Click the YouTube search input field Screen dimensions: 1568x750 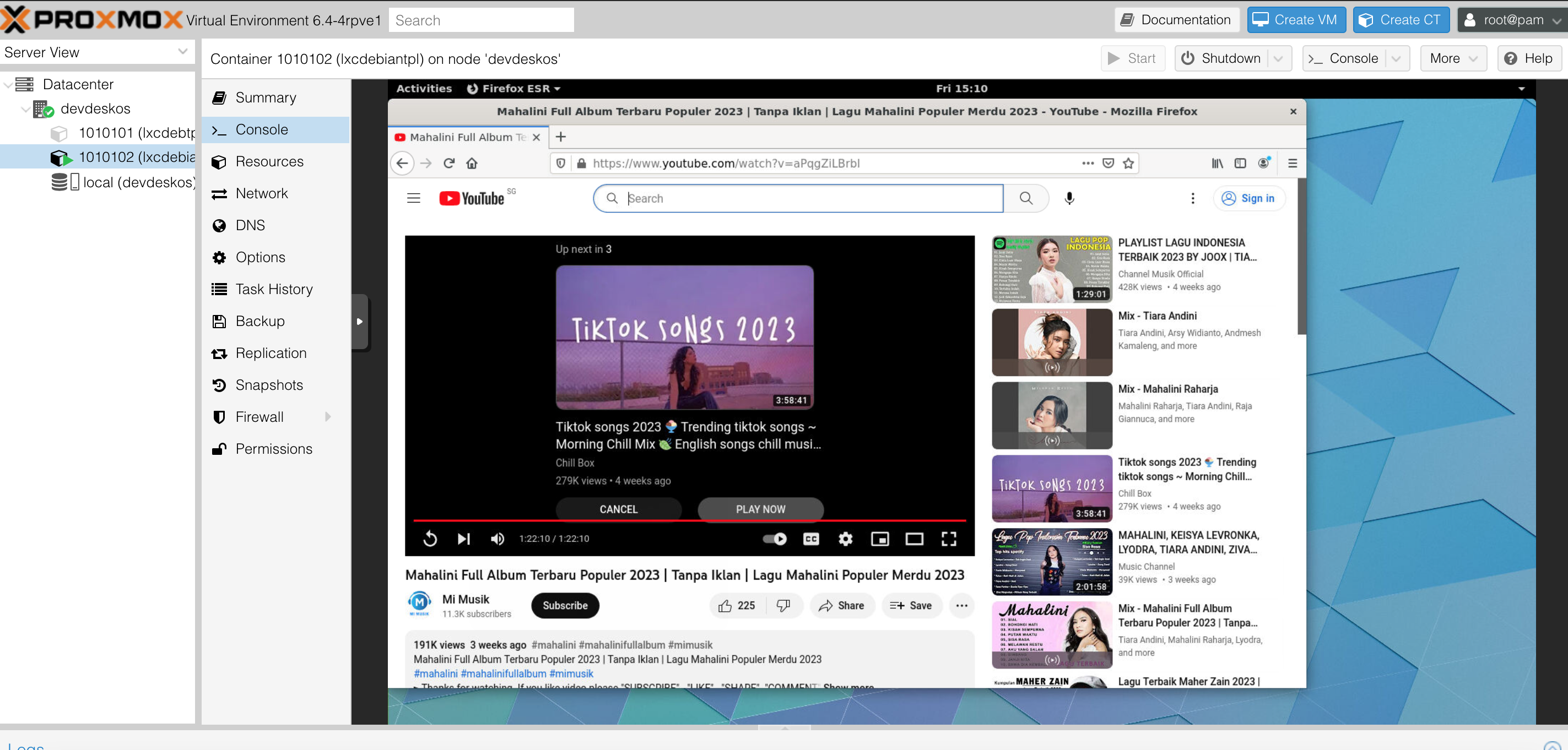pyautogui.click(x=797, y=198)
